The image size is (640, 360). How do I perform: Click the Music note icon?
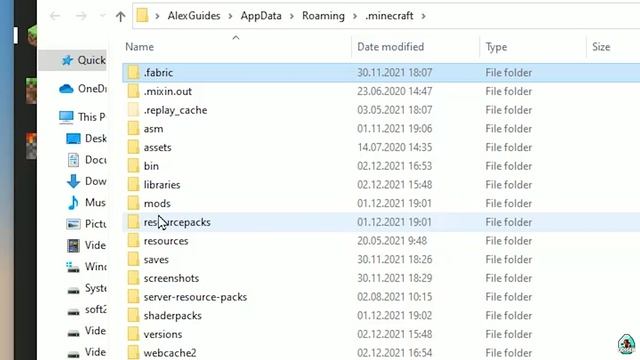click(73, 202)
